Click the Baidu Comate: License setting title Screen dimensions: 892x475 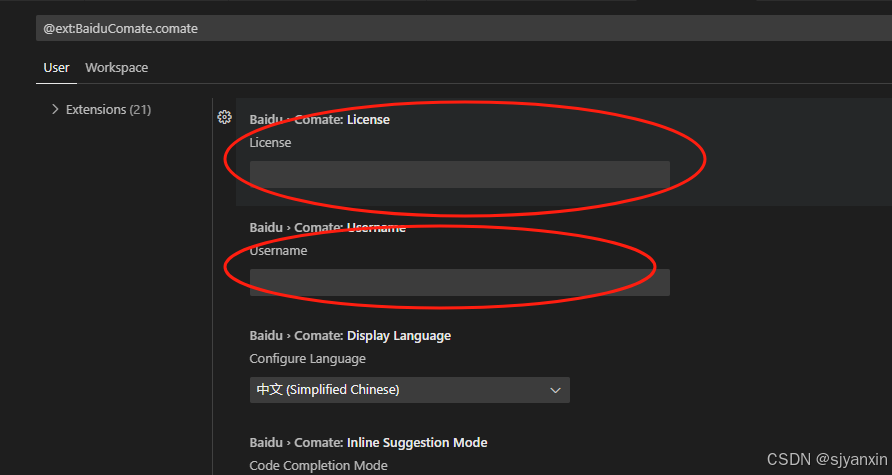(320, 119)
